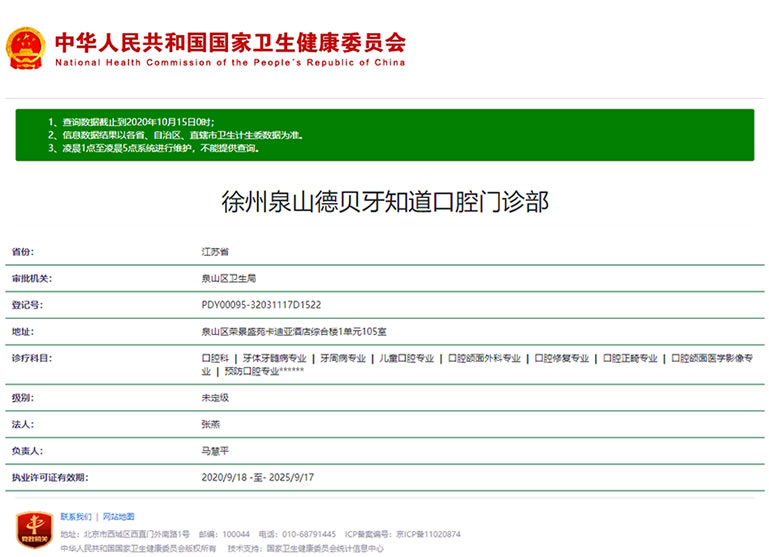Click the English National Health Commission subtitle
The height and width of the screenshot is (557, 769).
tap(230, 63)
